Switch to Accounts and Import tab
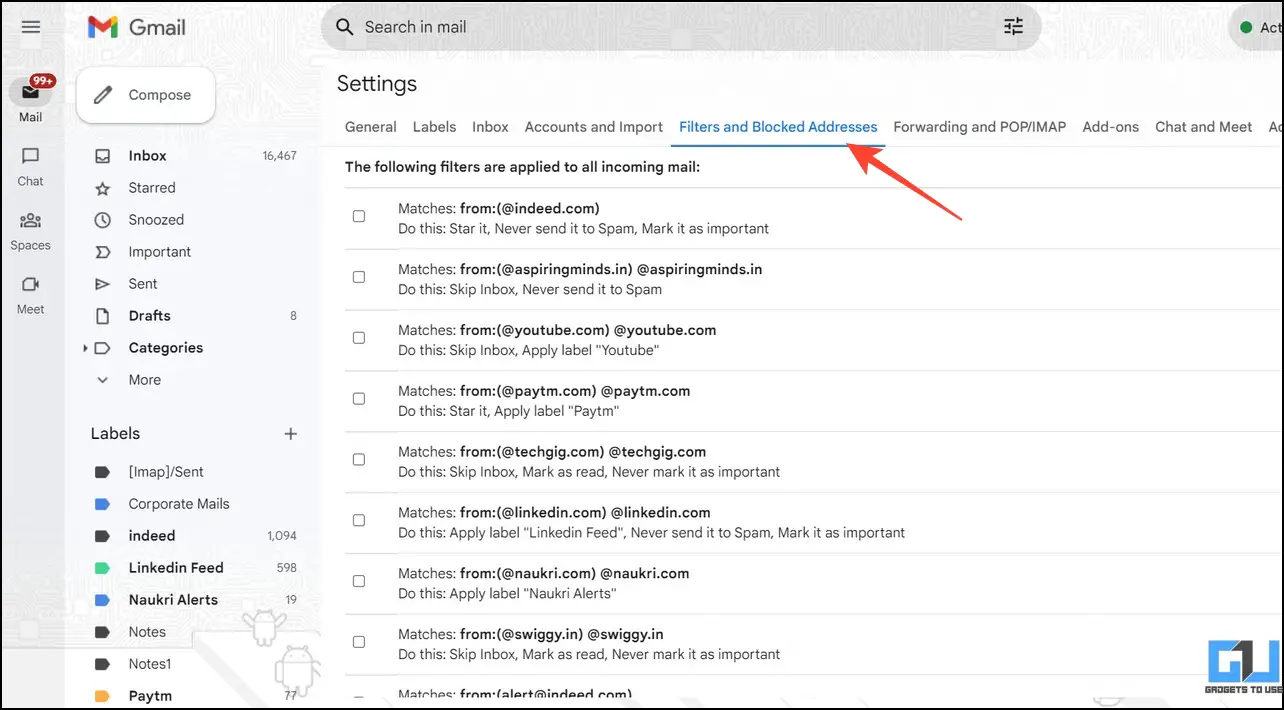The width and height of the screenshot is (1284, 710). tap(593, 127)
